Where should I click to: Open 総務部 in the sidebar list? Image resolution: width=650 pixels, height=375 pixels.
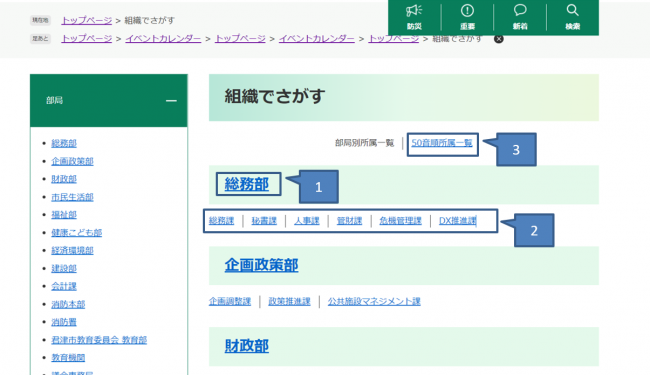(64, 143)
